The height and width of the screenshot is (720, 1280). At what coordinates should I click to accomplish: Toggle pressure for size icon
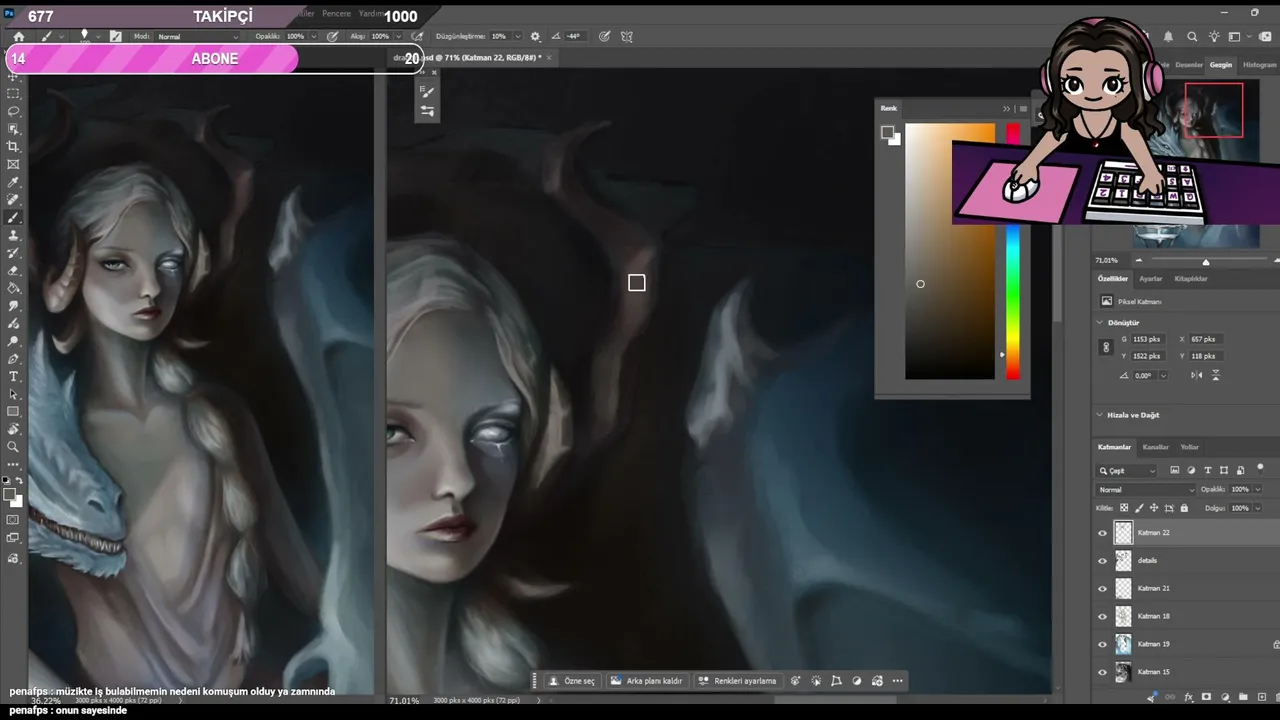point(604,36)
